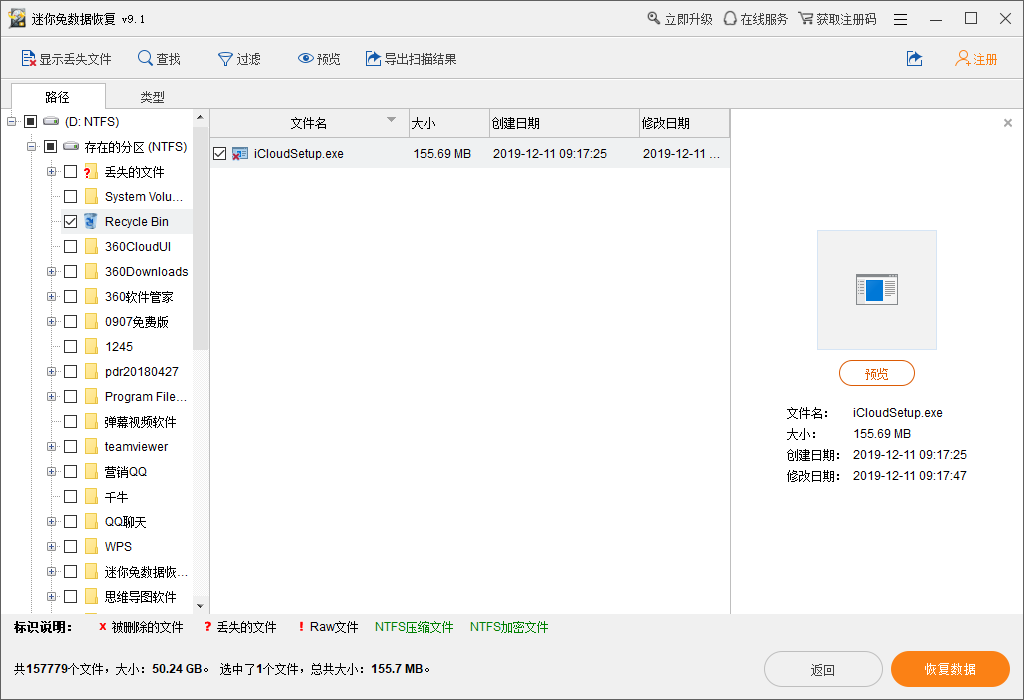Check the 丢失的文件 checkbox
The height and width of the screenshot is (700, 1024).
coord(71,172)
